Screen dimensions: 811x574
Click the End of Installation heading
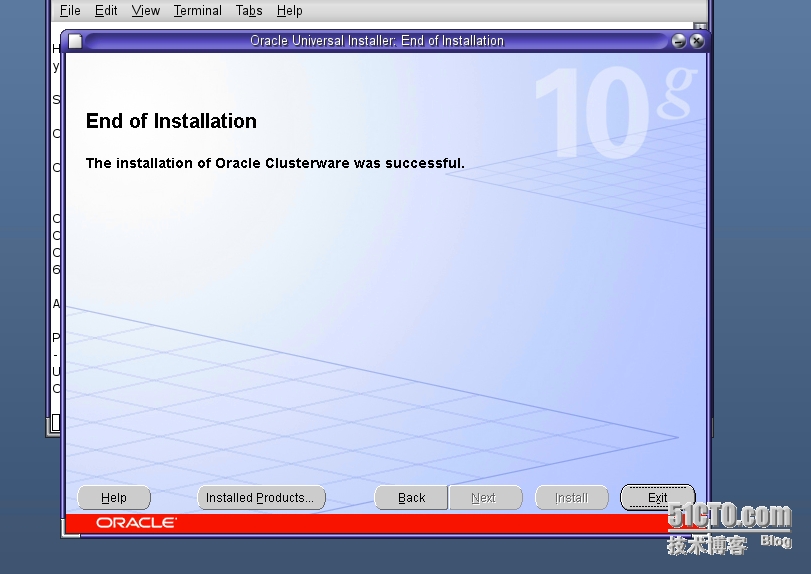point(171,121)
